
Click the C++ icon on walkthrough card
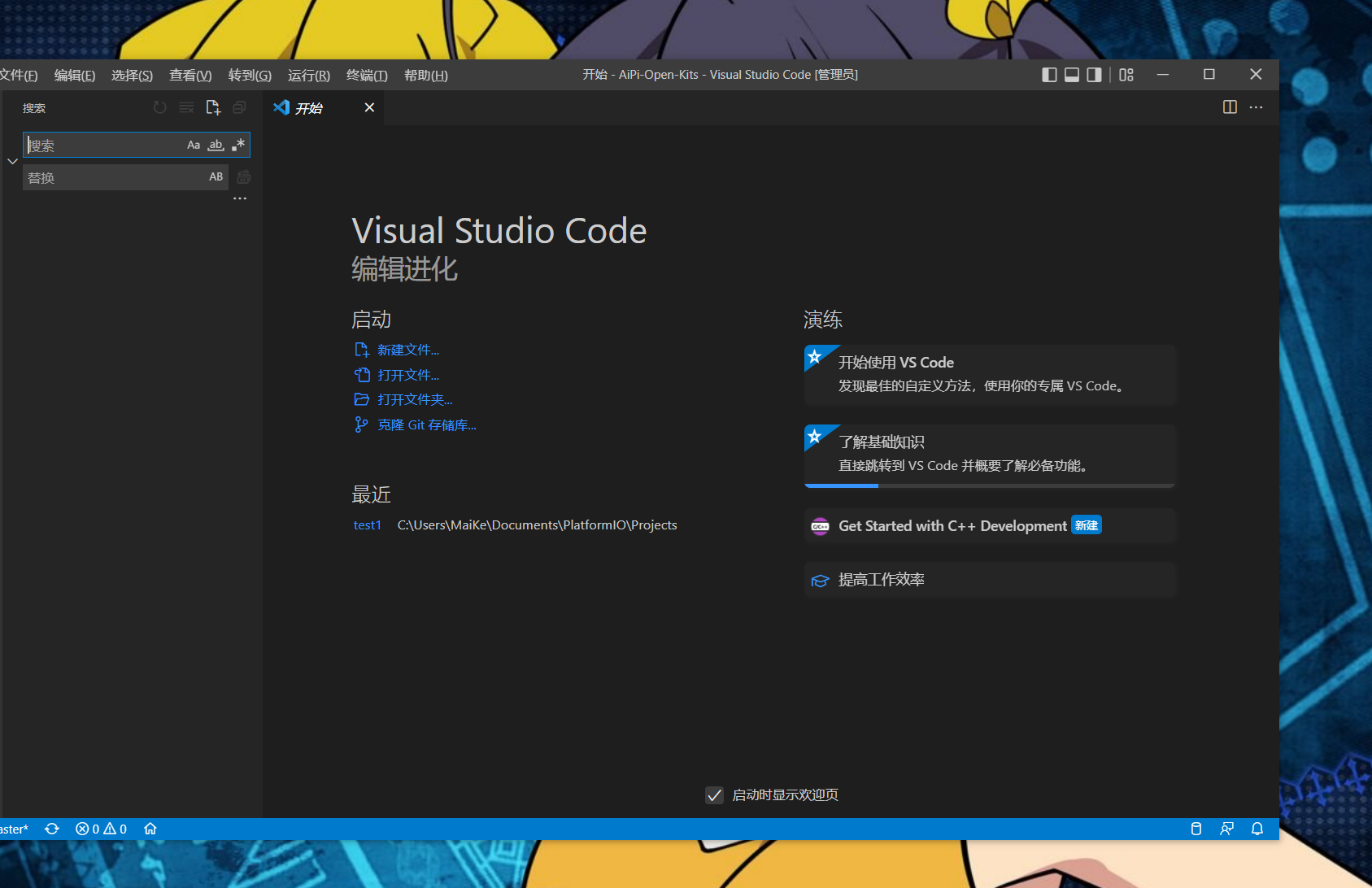click(820, 526)
